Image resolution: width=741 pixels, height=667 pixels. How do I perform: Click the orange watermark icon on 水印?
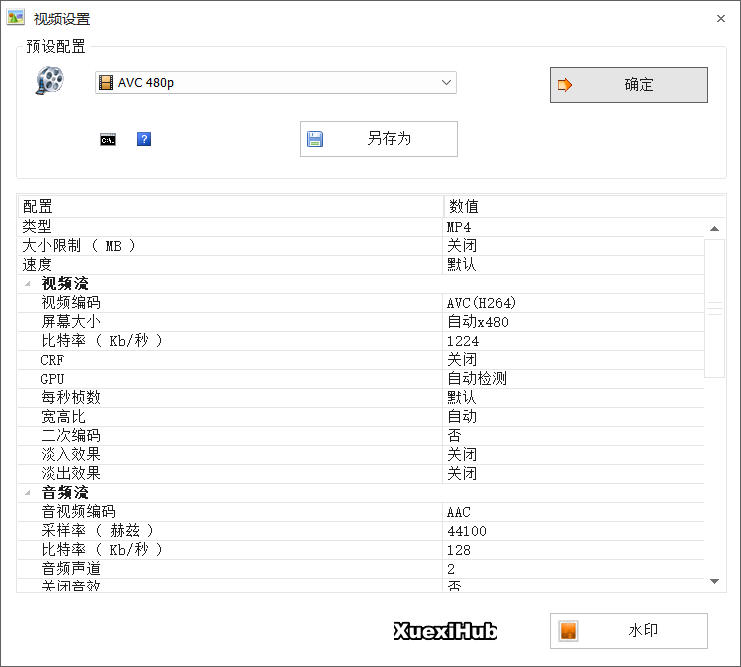point(567,631)
